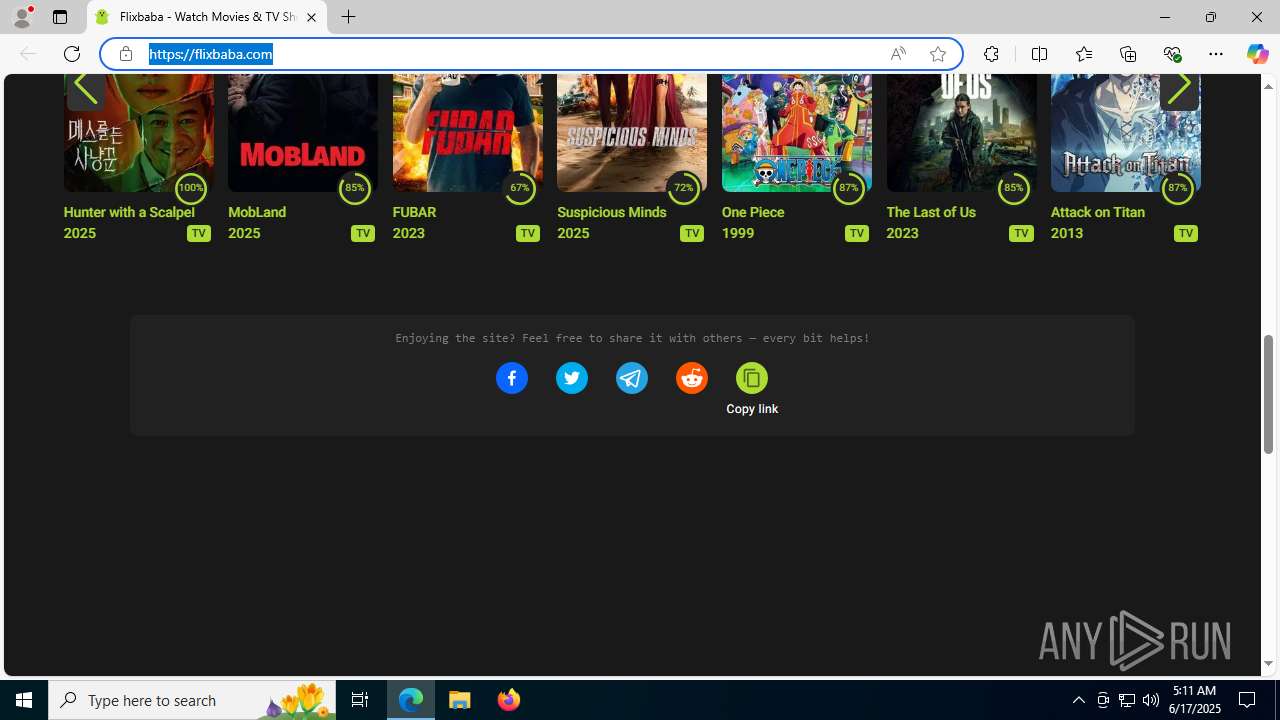This screenshot has width=1280, height=720.
Task: Open the Suspicious Minds title link
Action: click(x=611, y=212)
